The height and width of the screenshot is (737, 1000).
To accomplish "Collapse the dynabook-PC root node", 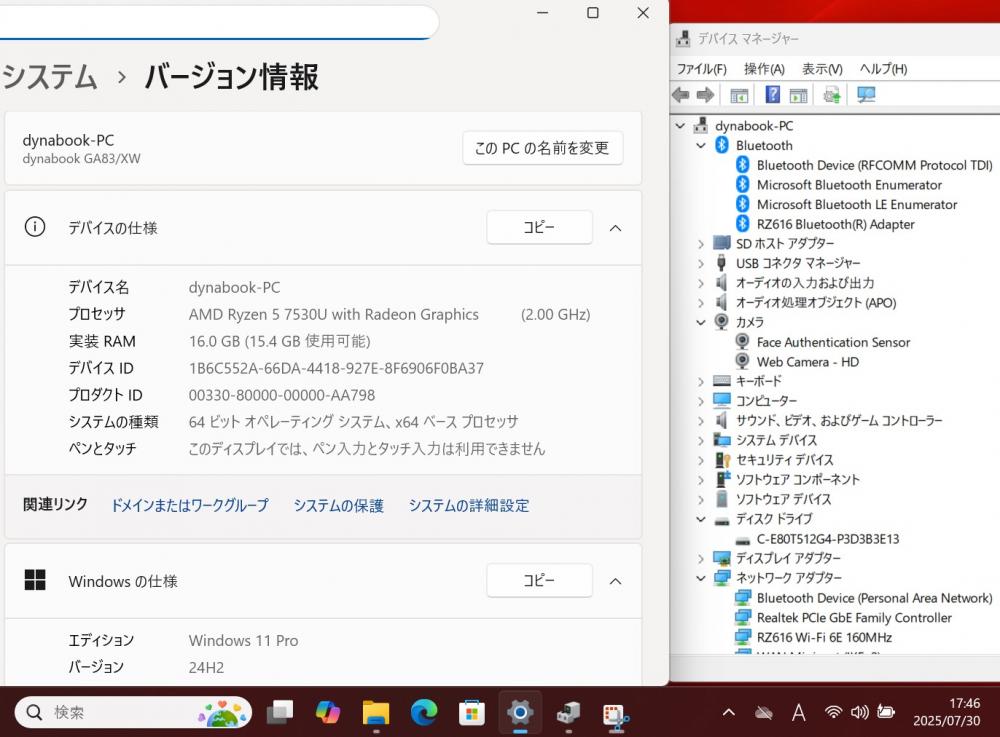I will 680,126.
